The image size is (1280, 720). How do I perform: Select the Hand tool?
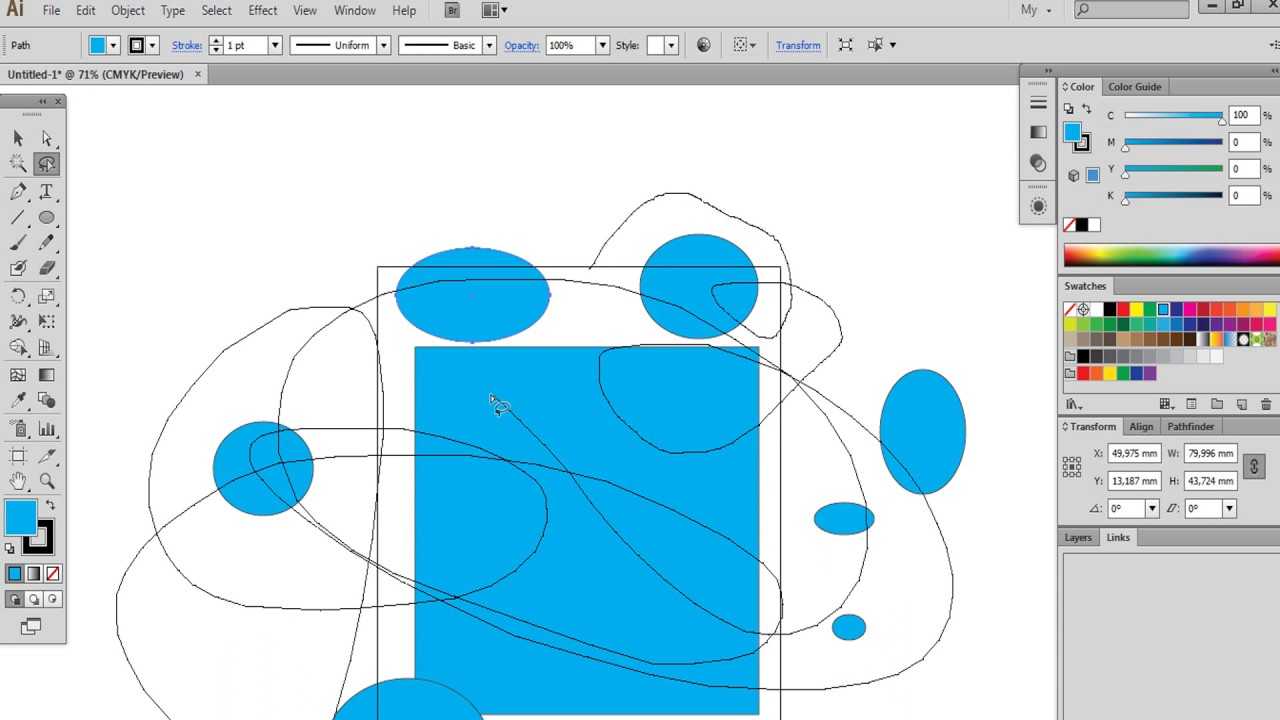coord(18,481)
